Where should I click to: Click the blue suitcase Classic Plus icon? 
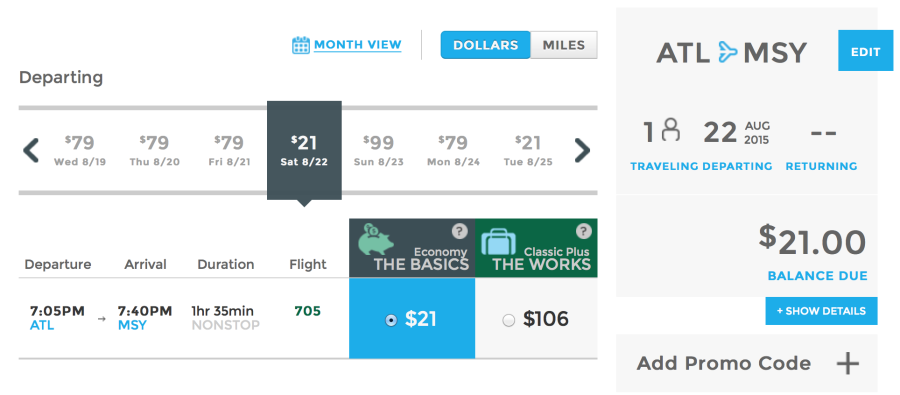pyautogui.click(x=498, y=243)
